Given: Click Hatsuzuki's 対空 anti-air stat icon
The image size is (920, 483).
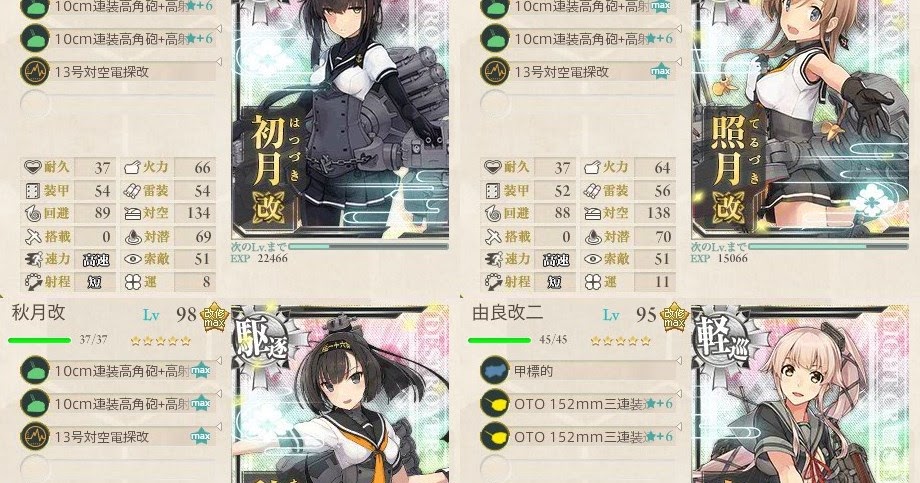Looking at the screenshot, I should pos(132,213).
